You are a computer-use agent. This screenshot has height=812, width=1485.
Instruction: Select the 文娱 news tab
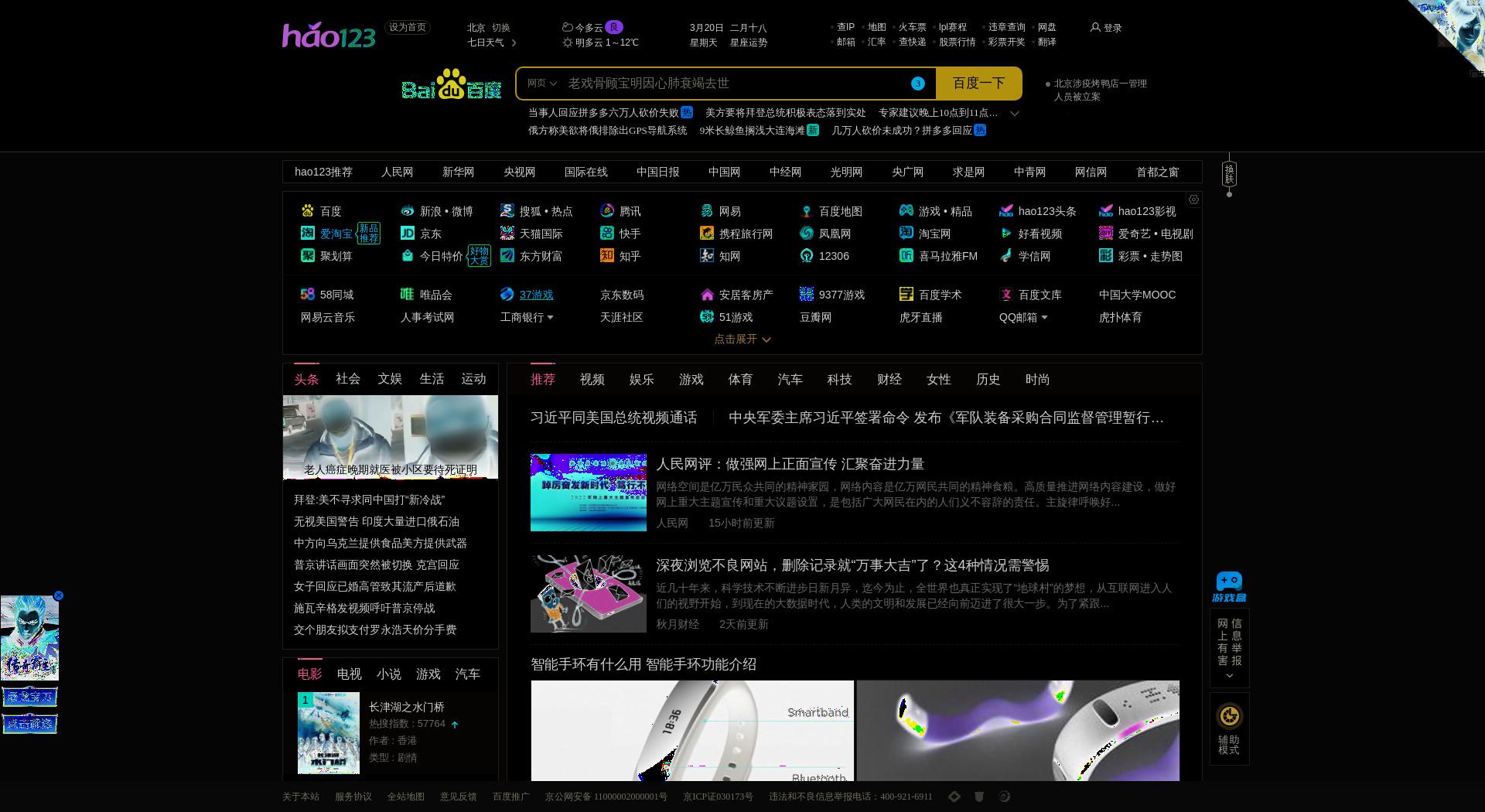(390, 379)
